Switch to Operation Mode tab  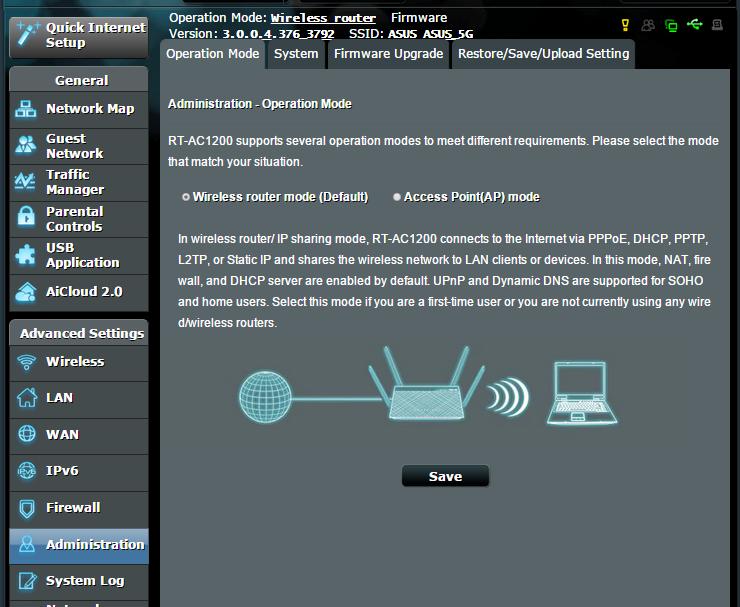point(212,54)
